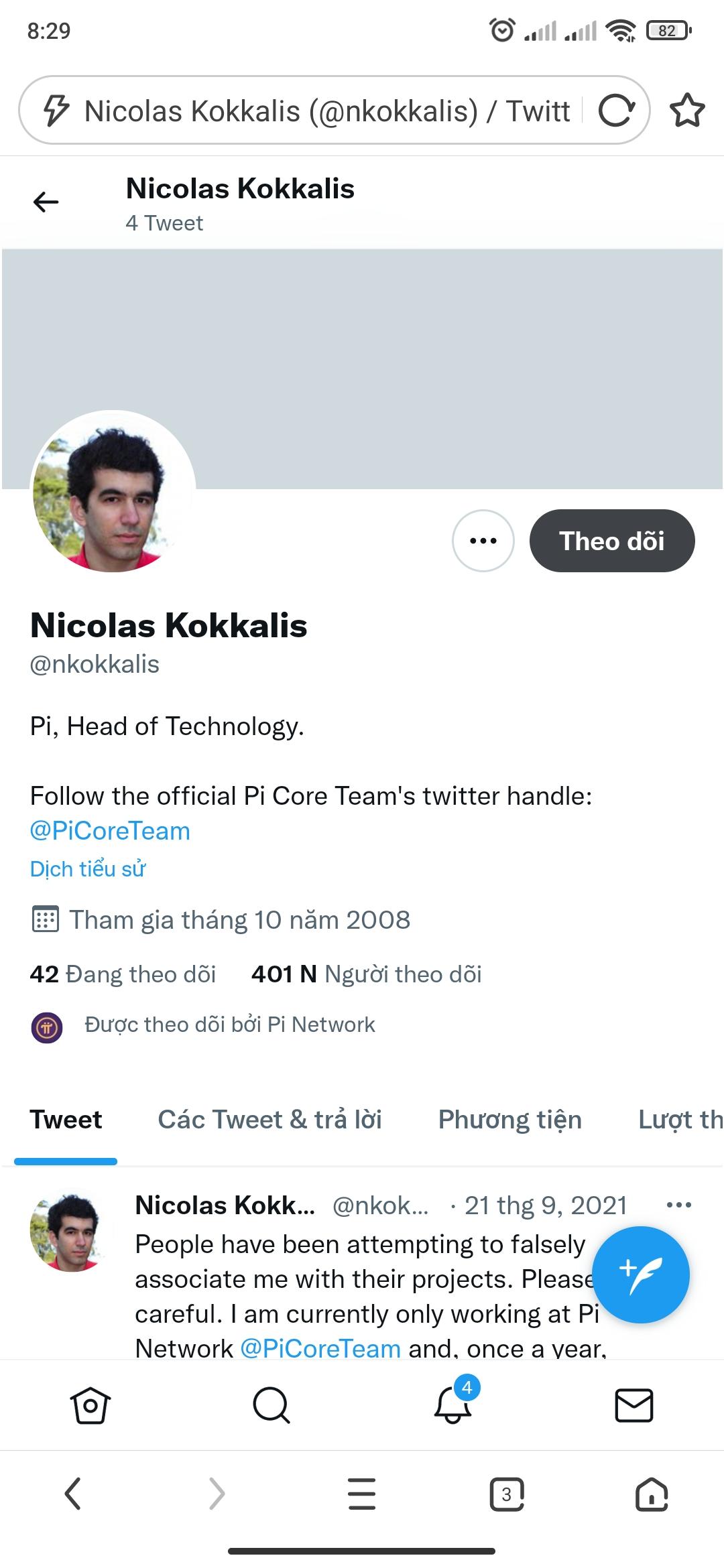Bookmark the page with the star icon
This screenshot has width=724, height=1568.
pos(687,111)
